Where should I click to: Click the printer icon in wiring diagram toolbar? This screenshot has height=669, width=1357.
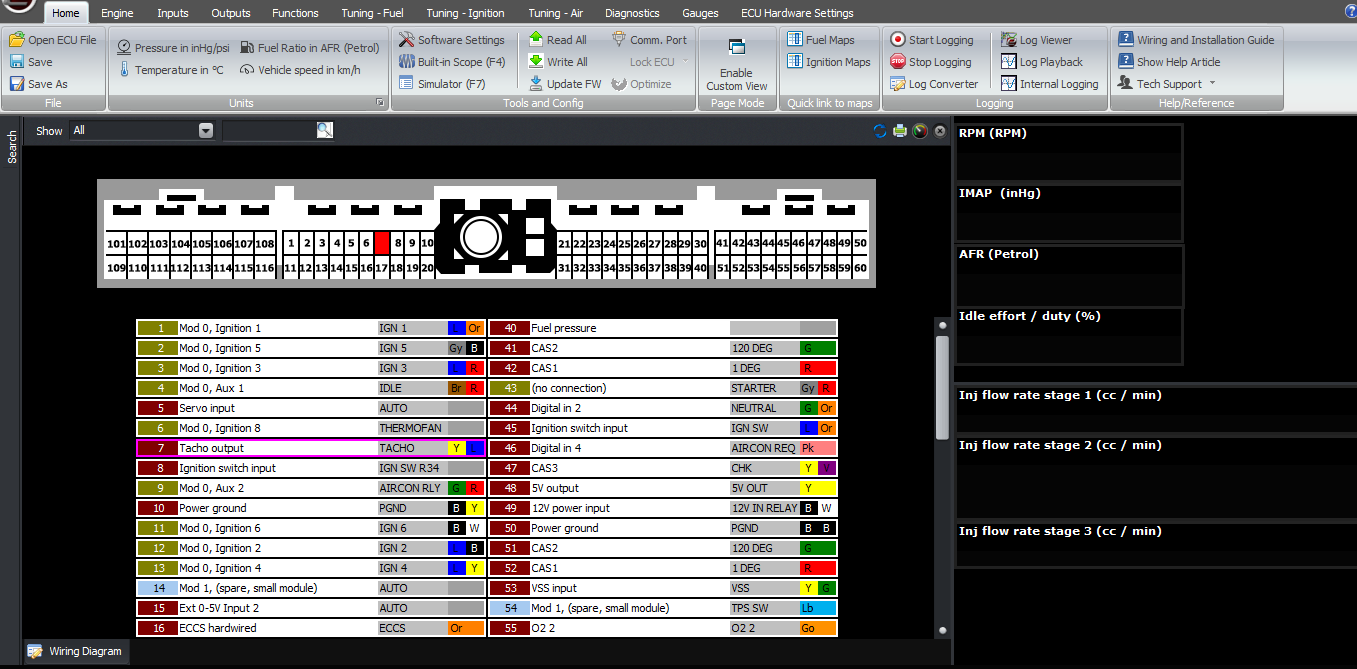click(x=900, y=131)
